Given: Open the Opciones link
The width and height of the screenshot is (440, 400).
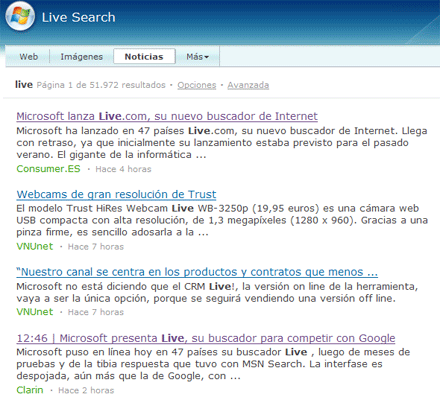Looking at the screenshot, I should (x=197, y=85).
